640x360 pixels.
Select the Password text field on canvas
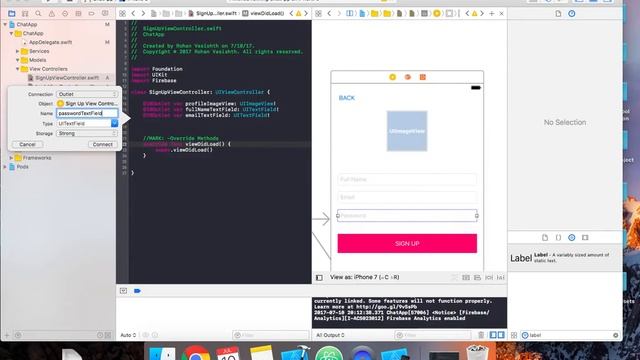[x=407, y=216]
